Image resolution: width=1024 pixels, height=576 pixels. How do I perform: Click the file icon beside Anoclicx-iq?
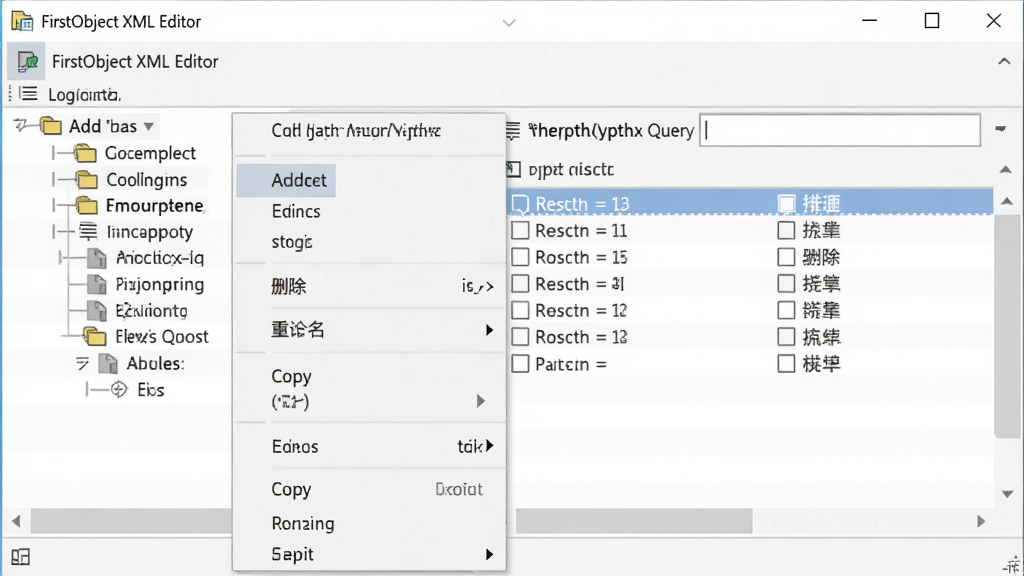pyautogui.click(x=97, y=258)
